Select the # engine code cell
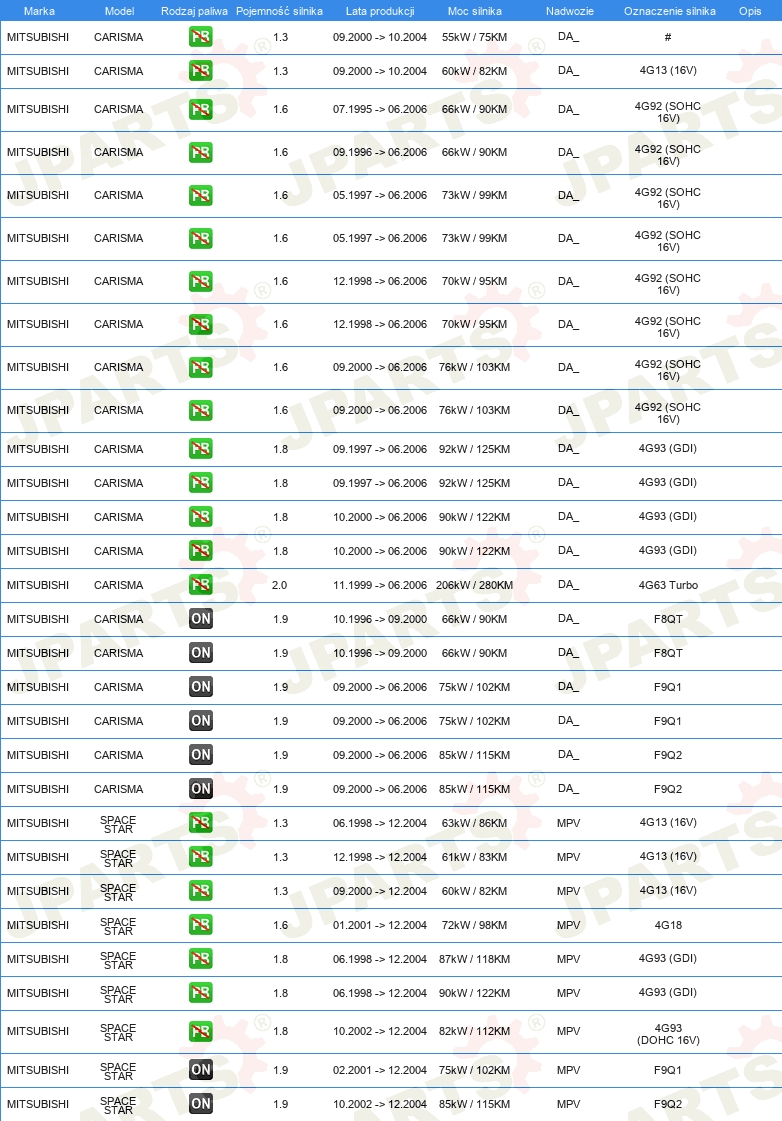The width and height of the screenshot is (782, 1121). tap(668, 36)
